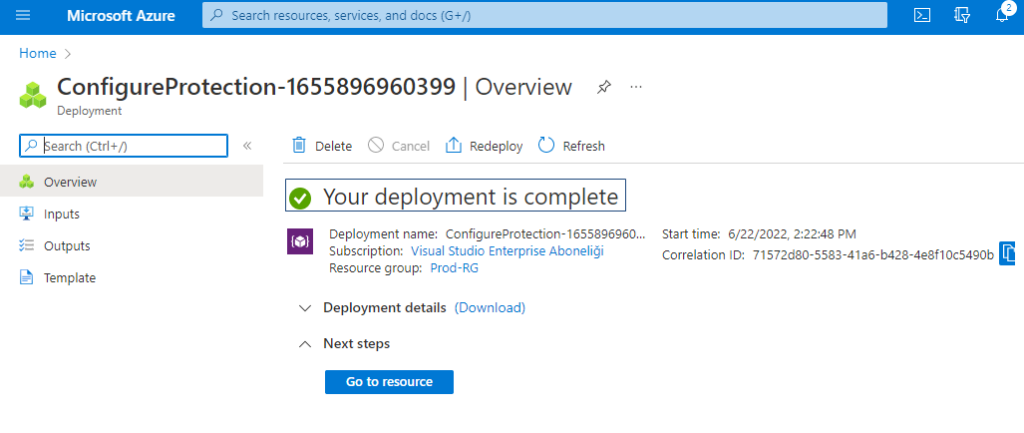The image size is (1024, 433).
Task: Redeploy this deployment
Action: click(484, 146)
